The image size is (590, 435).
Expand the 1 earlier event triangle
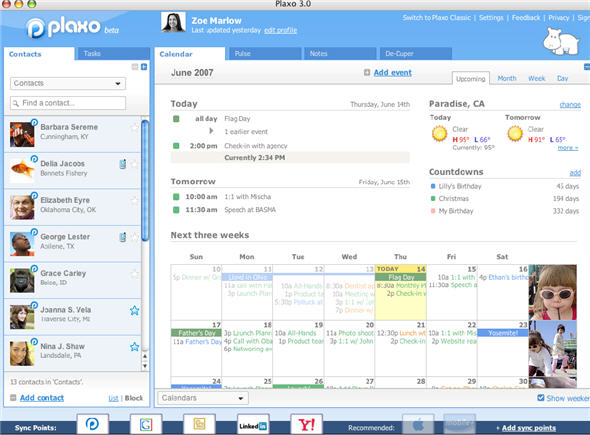211,131
